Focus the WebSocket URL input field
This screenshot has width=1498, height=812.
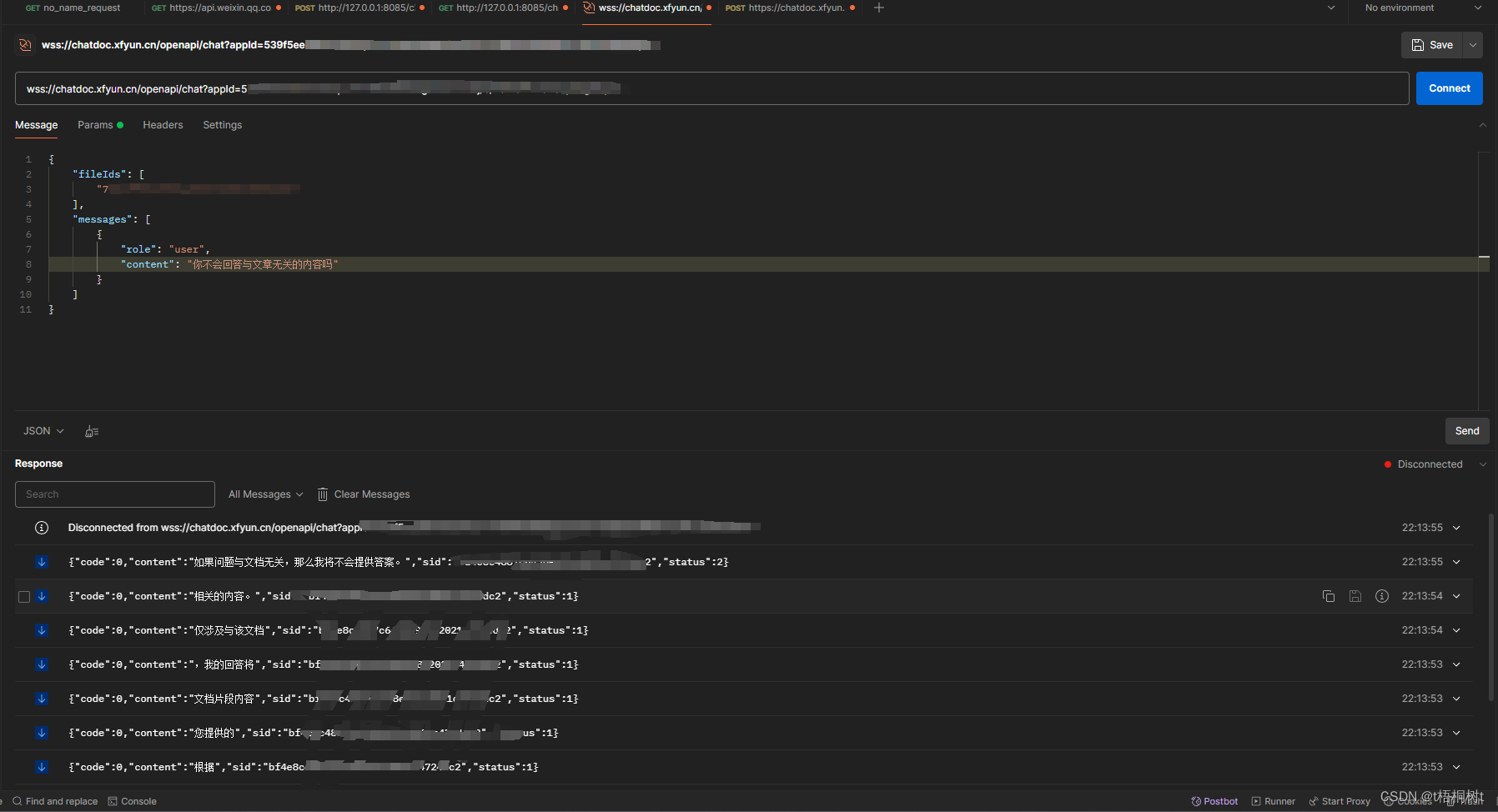pos(711,88)
